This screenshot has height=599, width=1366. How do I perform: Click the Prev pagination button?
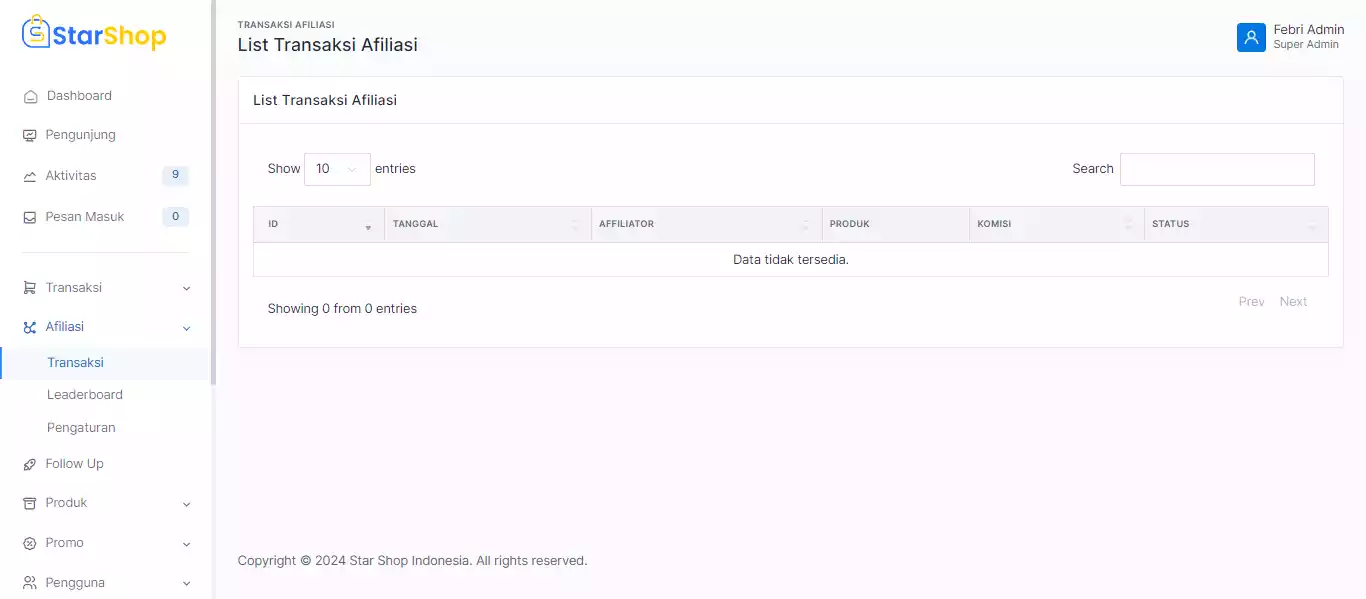pyautogui.click(x=1251, y=302)
